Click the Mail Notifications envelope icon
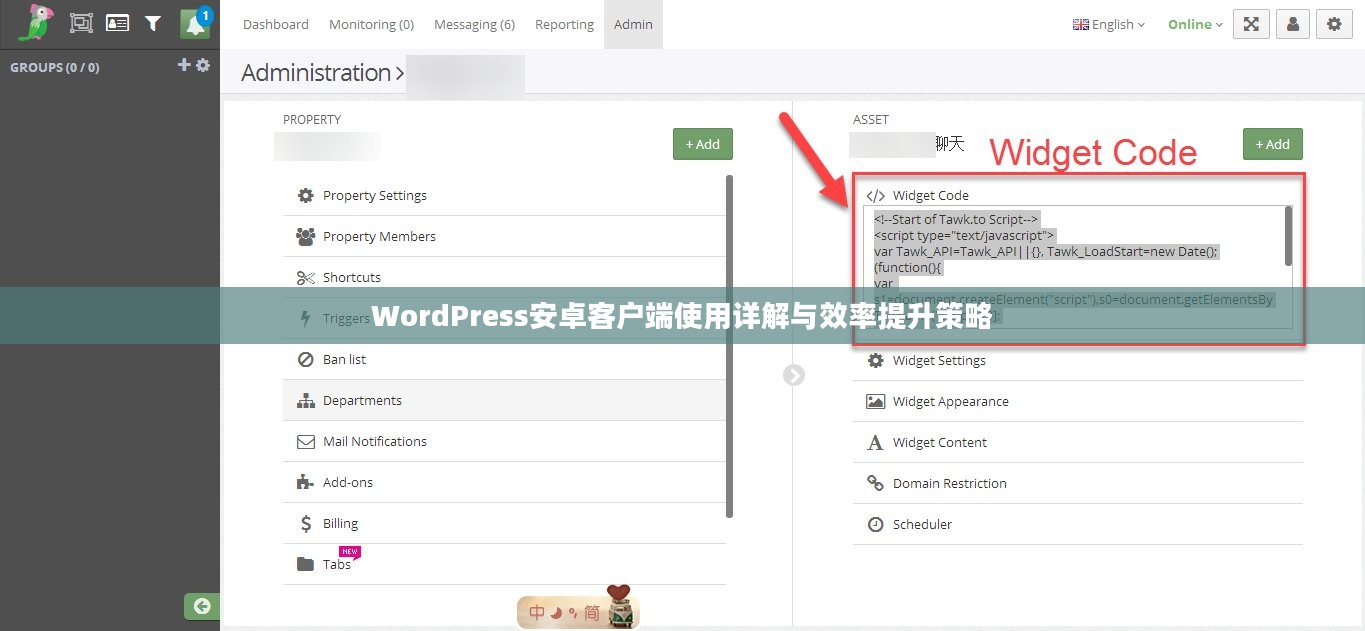Viewport: 1365px width, 631px height. pyautogui.click(x=306, y=441)
